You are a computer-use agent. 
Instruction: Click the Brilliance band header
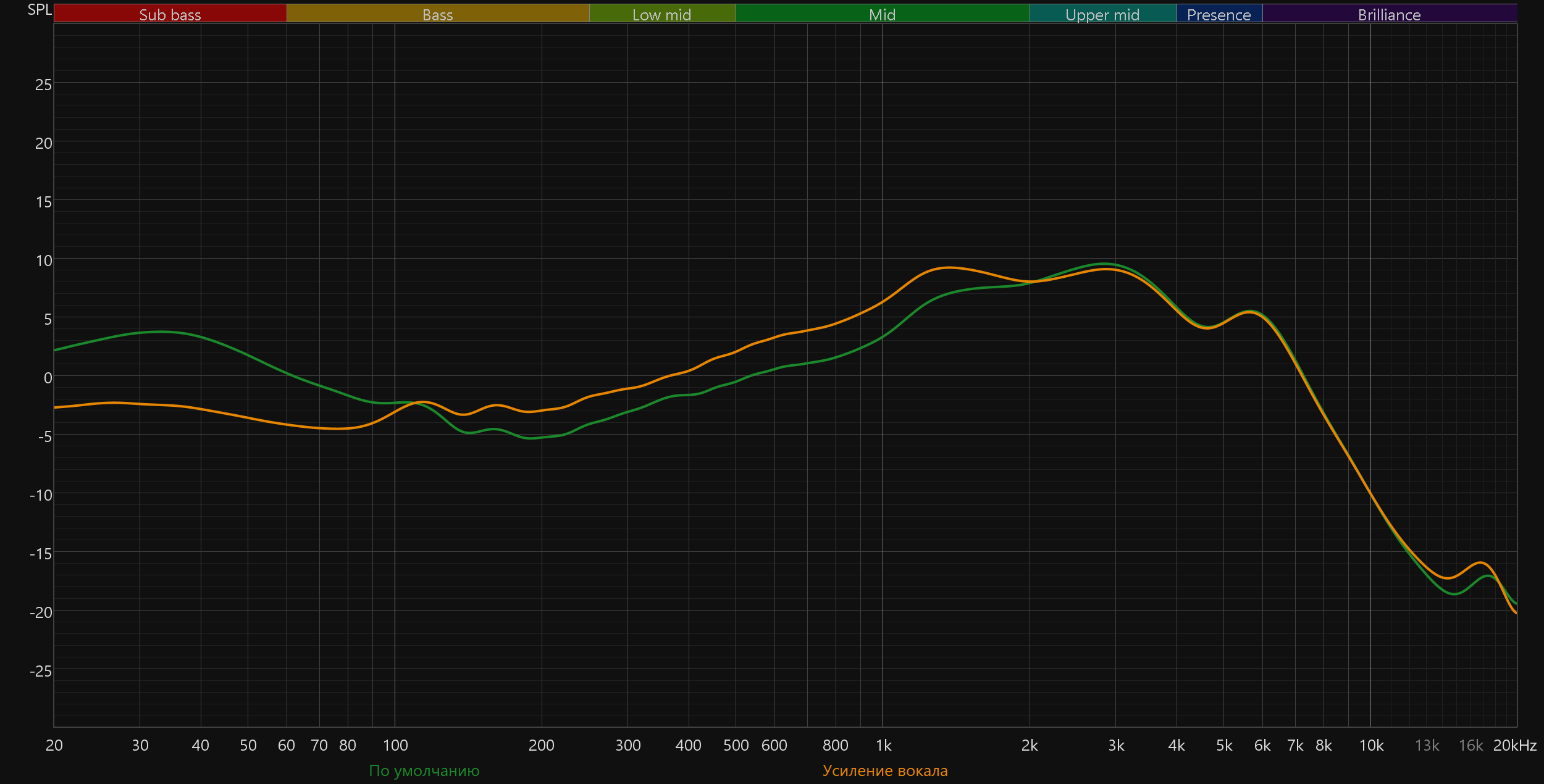1389,14
